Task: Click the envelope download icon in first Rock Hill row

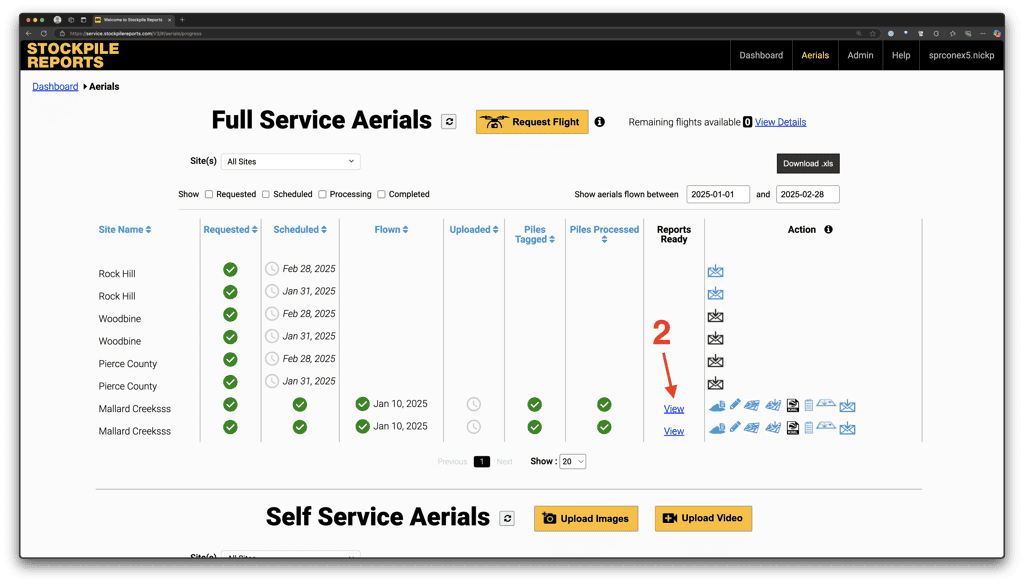Action: 715,271
